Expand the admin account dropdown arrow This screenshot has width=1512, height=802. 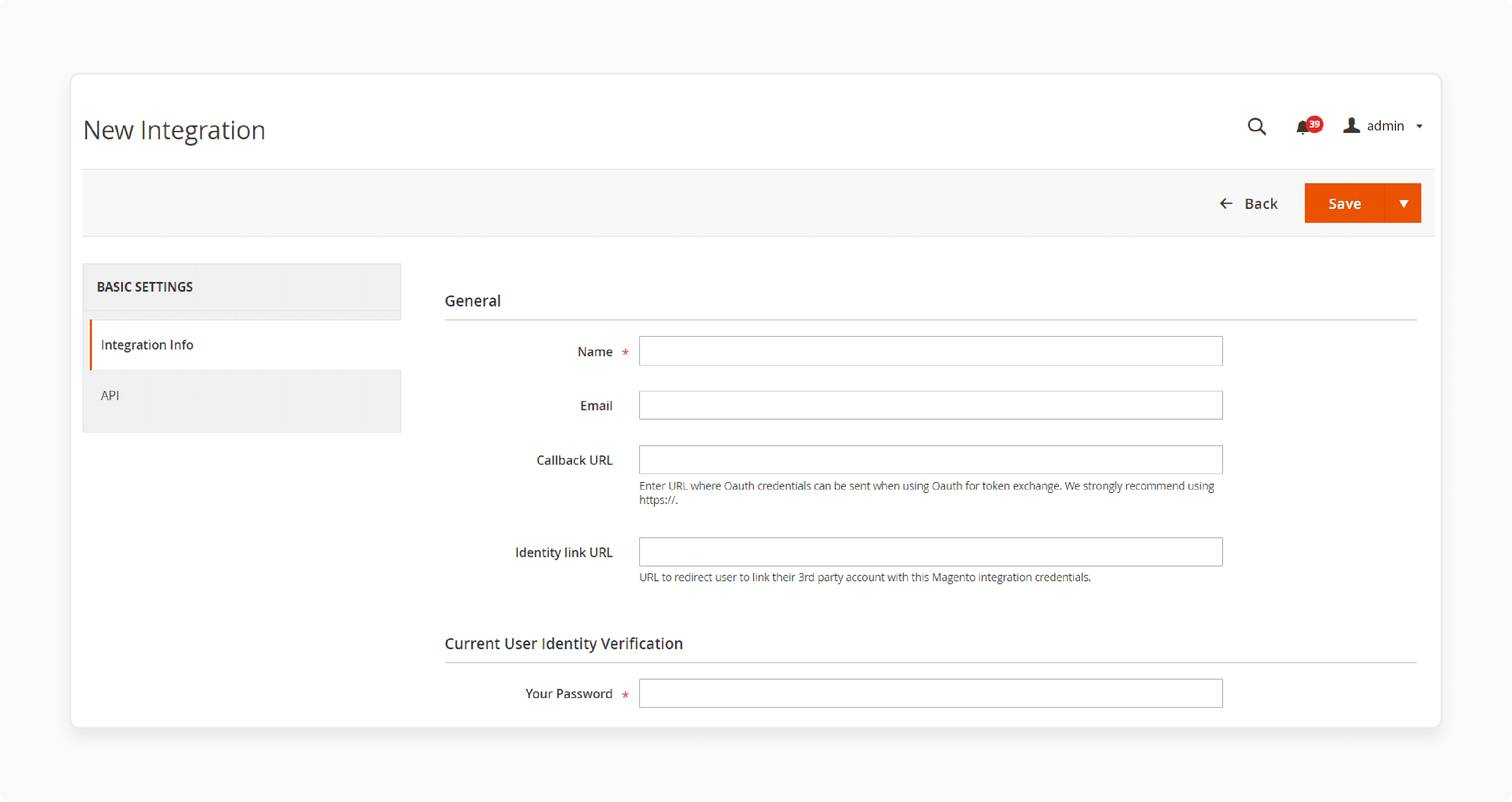[1419, 126]
